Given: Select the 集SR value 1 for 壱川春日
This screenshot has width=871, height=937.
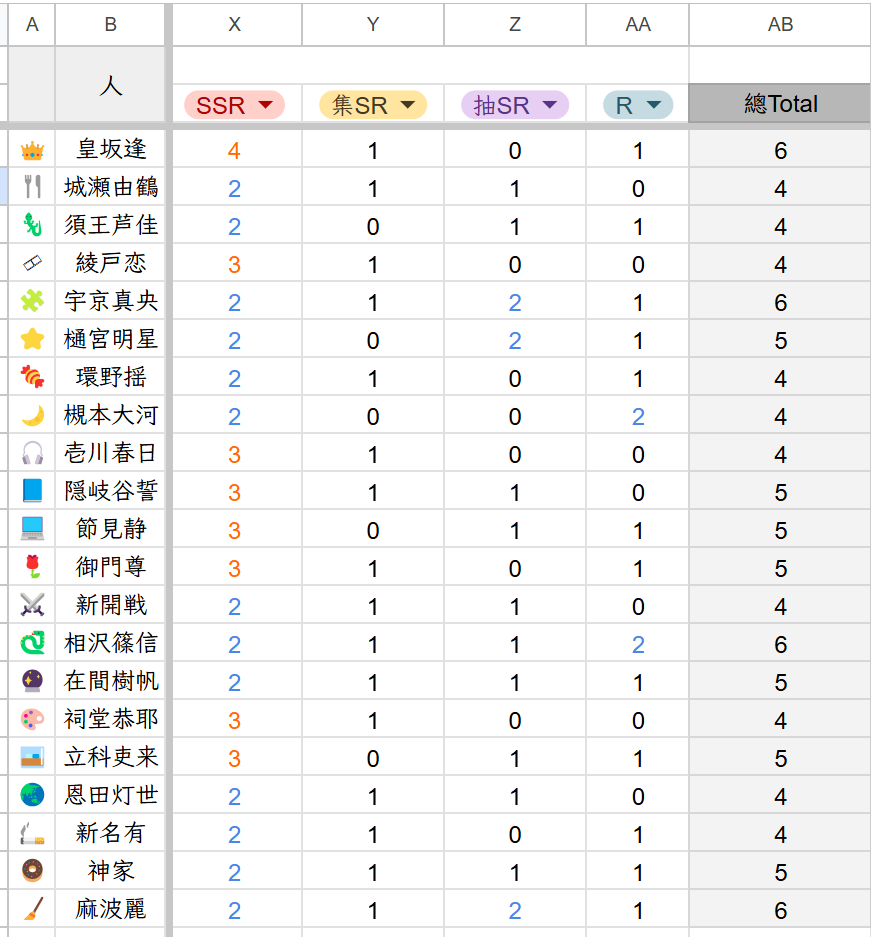Looking at the screenshot, I should click(373, 455).
